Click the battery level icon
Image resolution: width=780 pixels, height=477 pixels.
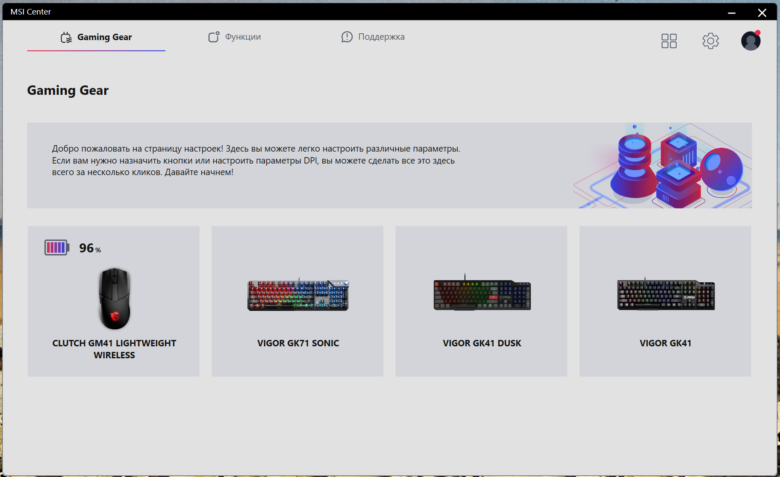tap(57, 247)
